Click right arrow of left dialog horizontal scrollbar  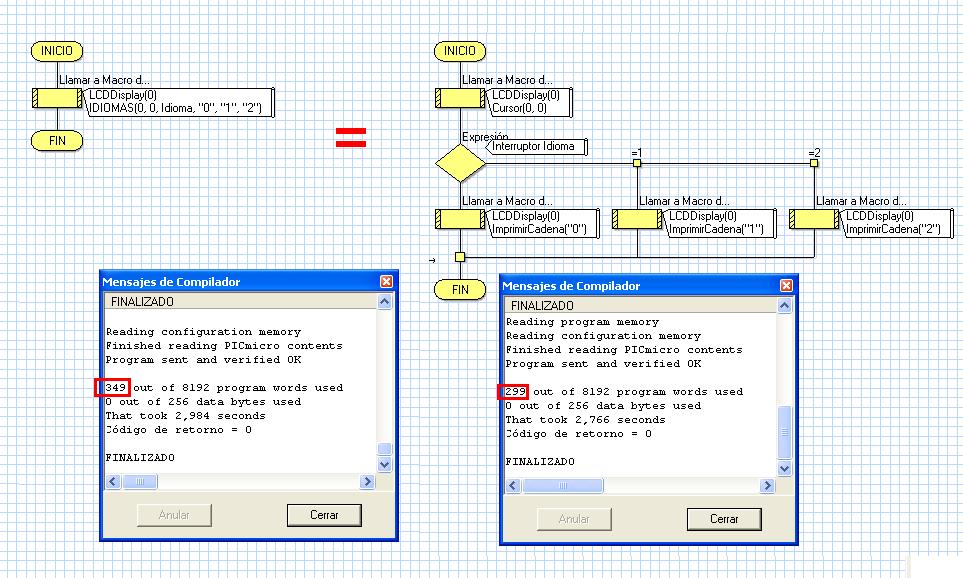click(367, 482)
